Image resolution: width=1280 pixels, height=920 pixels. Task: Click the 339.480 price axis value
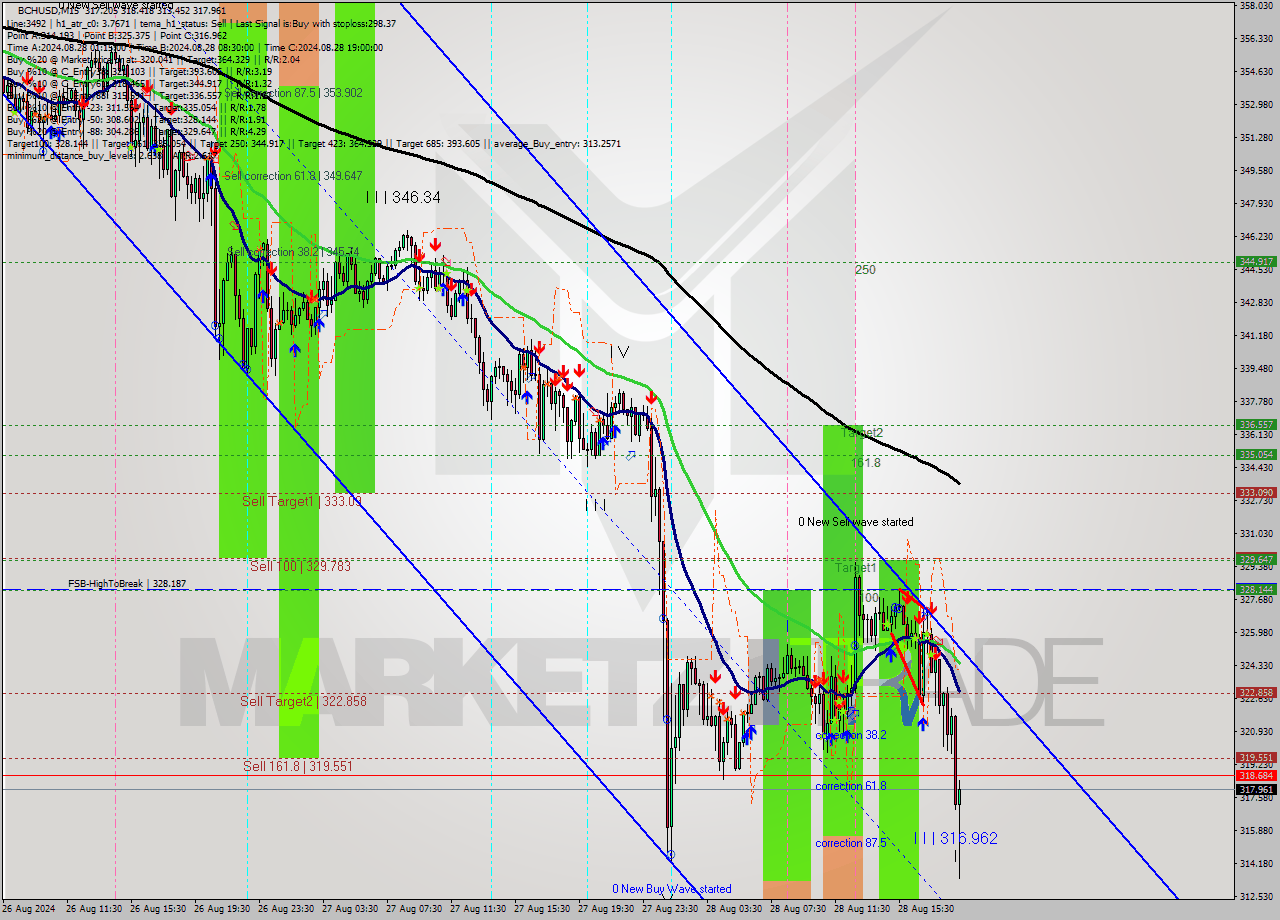1256,368
